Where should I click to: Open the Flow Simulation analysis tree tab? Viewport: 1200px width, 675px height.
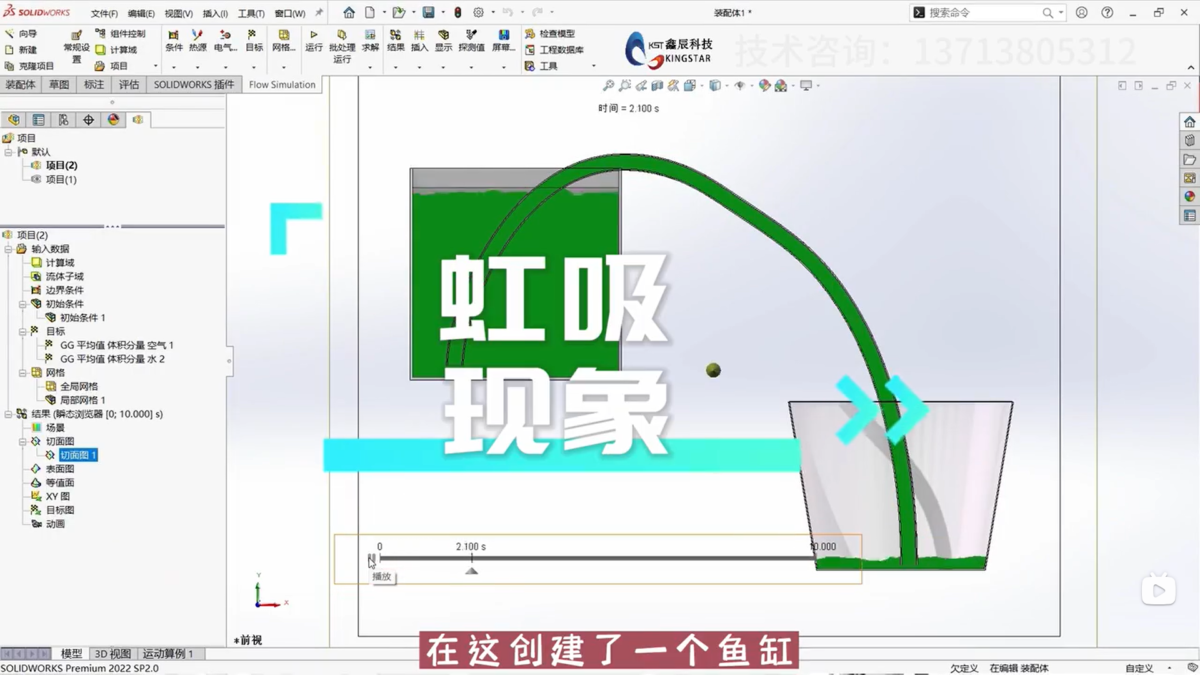138,120
